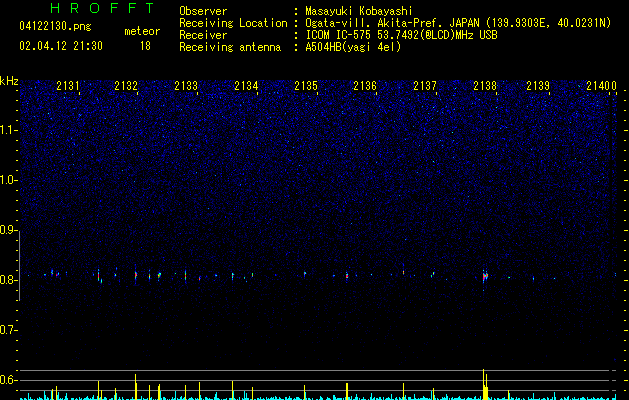
Task: Click the 2136 time marker
Action: pyautogui.click(x=365, y=86)
